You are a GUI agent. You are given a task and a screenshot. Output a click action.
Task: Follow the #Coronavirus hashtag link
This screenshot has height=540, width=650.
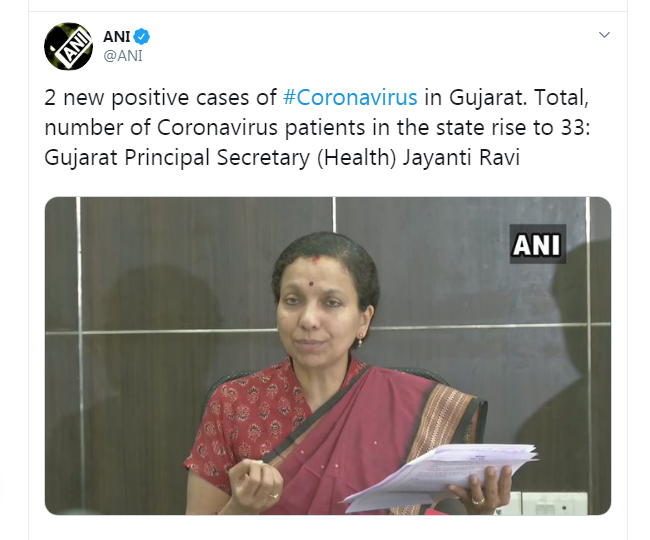click(350, 98)
